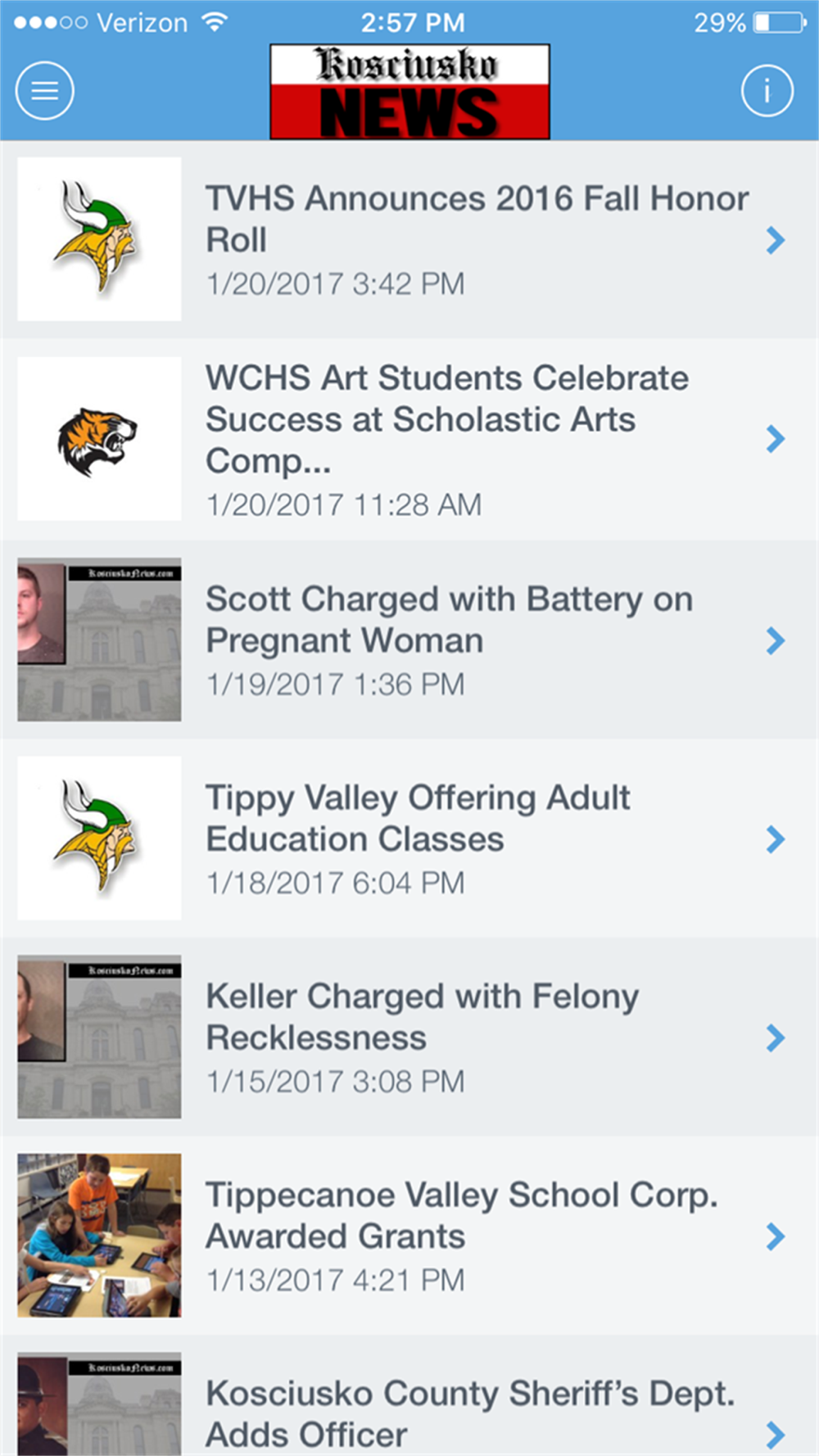Image resolution: width=819 pixels, height=1456 pixels.
Task: Read "Keller Charged with Felony Recklessness"
Action: 422,1017
